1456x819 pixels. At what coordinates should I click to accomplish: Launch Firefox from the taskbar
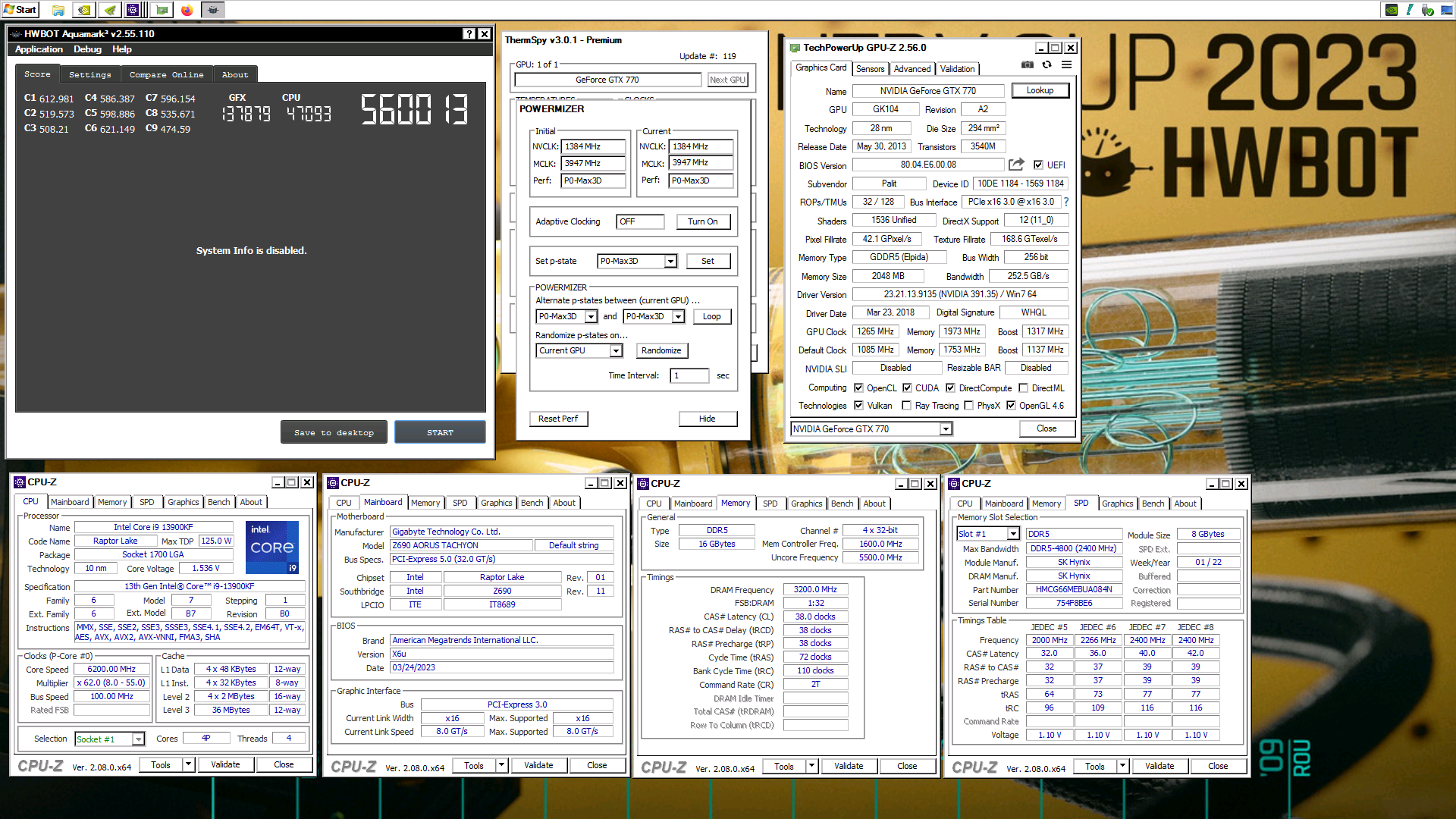tap(187, 10)
